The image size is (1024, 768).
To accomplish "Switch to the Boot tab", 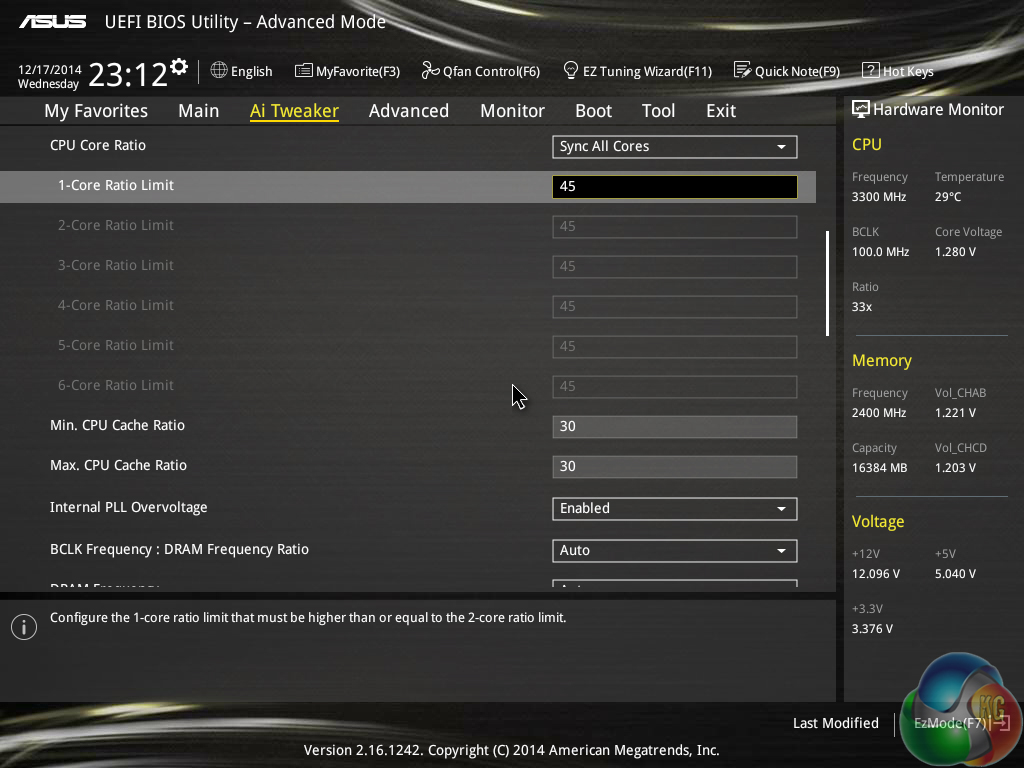I will click(594, 111).
